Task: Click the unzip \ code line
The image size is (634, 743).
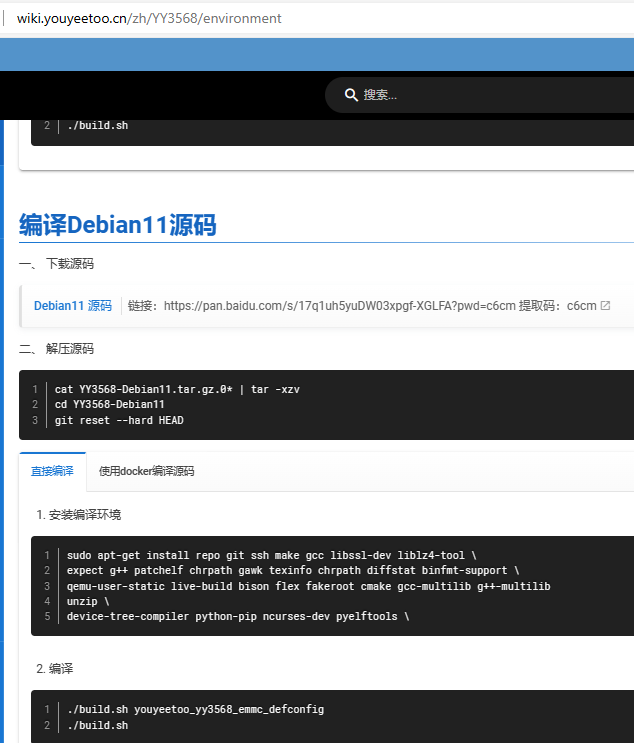Action: point(88,601)
